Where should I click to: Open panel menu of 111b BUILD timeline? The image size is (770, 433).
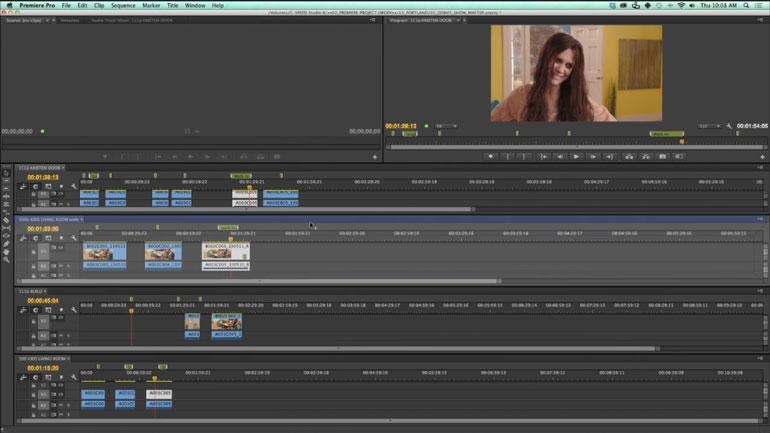tap(760, 291)
